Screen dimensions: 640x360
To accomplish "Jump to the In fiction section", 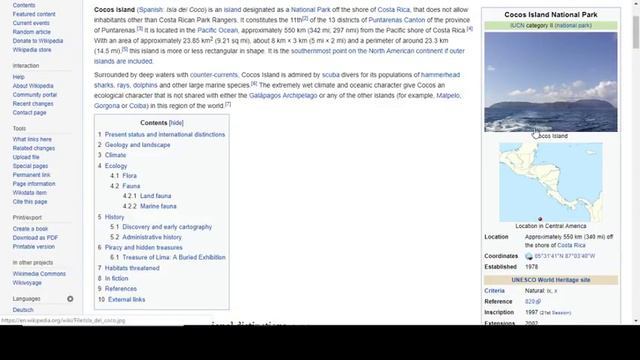I will [x=116, y=278].
